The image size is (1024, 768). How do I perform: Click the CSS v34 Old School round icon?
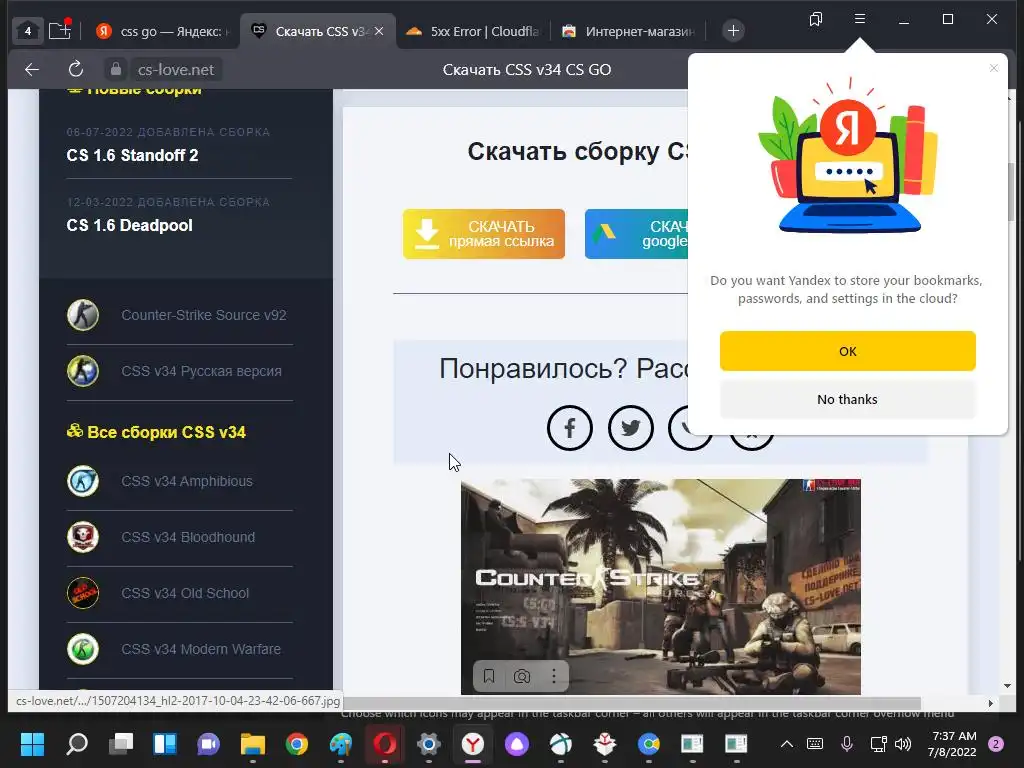tap(83, 593)
